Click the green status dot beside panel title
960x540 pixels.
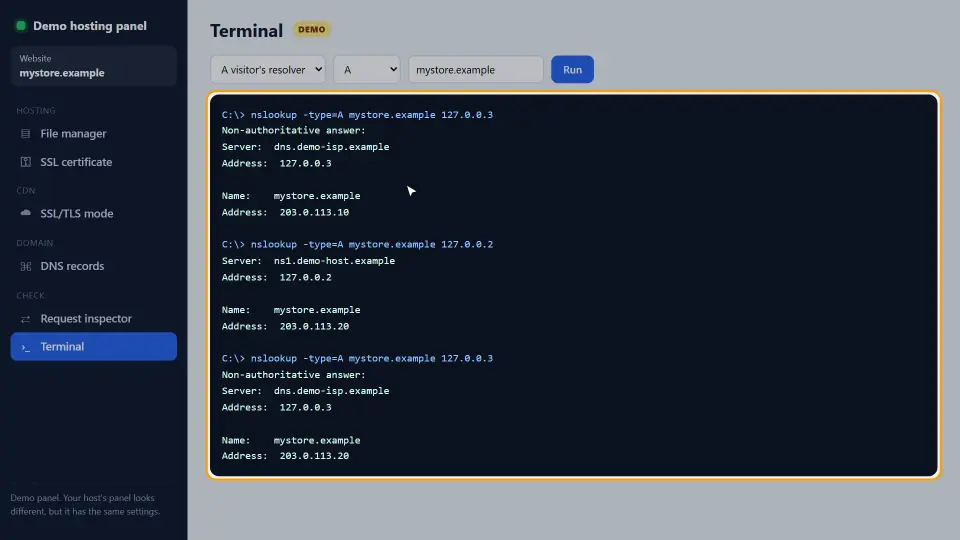(21, 26)
